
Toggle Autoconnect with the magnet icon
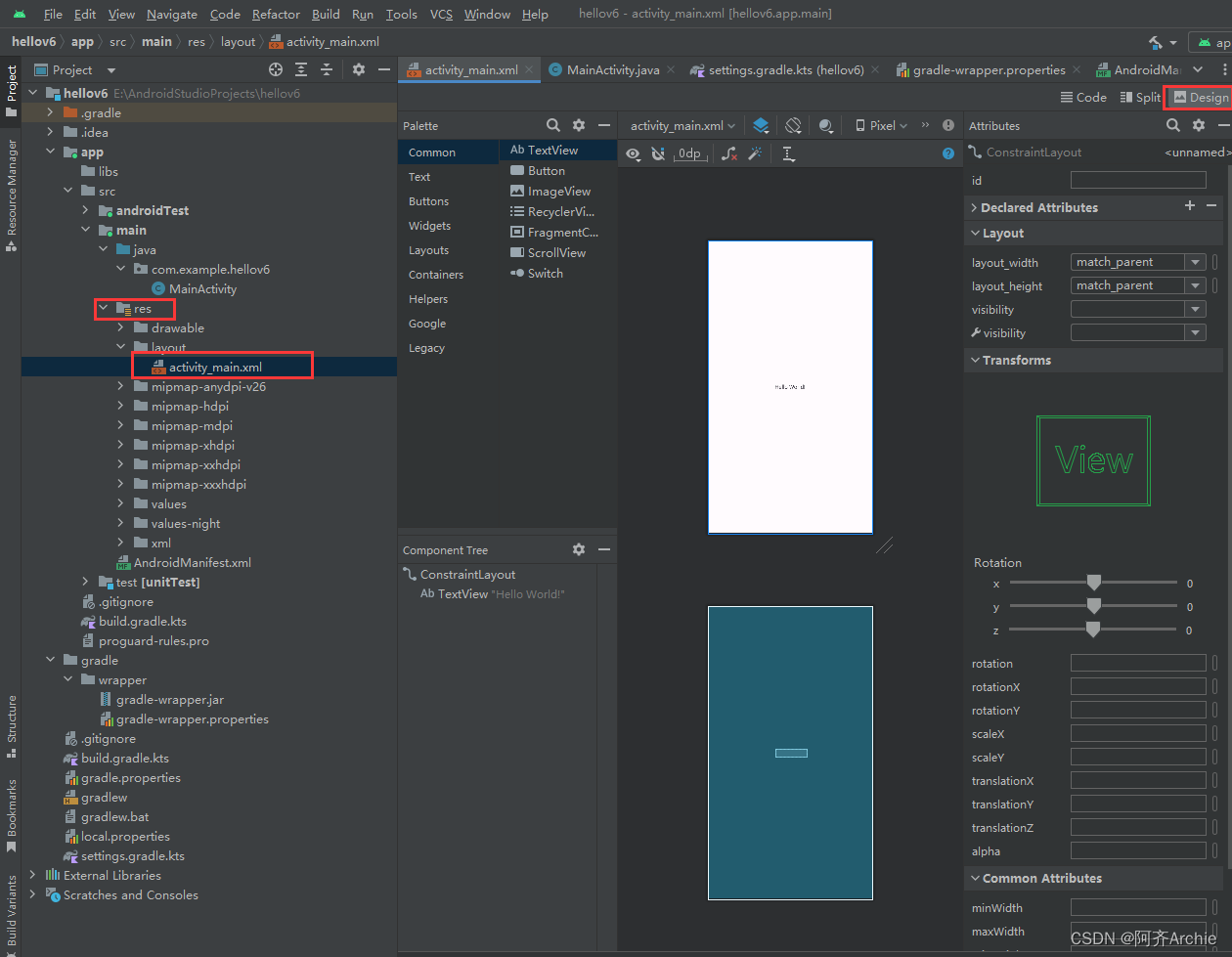(657, 153)
